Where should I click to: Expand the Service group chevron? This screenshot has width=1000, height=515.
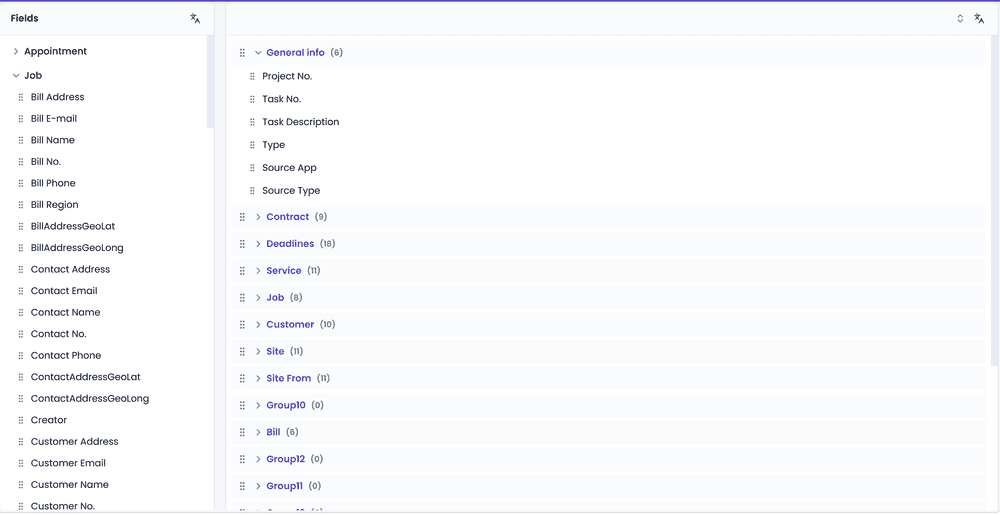pyautogui.click(x=258, y=271)
